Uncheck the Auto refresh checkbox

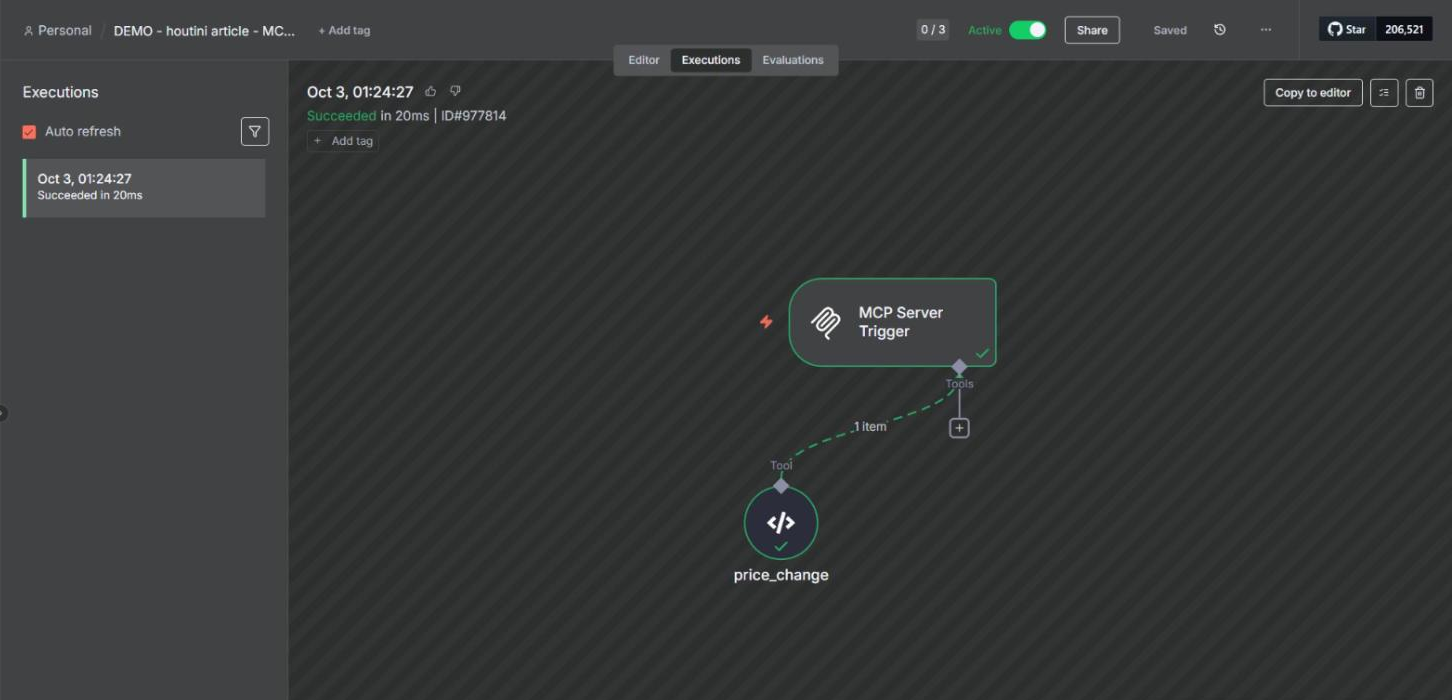point(29,132)
